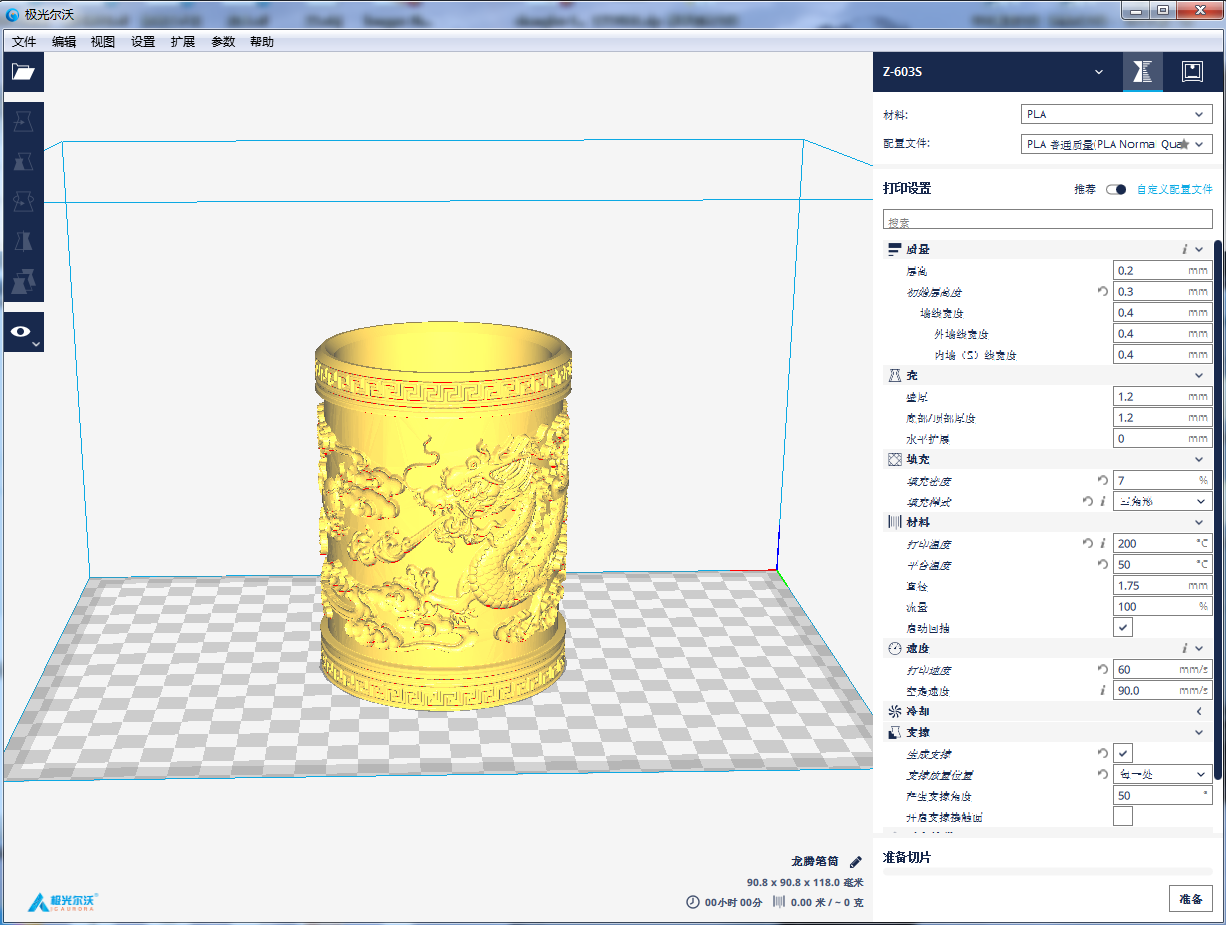Open the 文件 menu
The image size is (1226, 925).
click(x=24, y=42)
